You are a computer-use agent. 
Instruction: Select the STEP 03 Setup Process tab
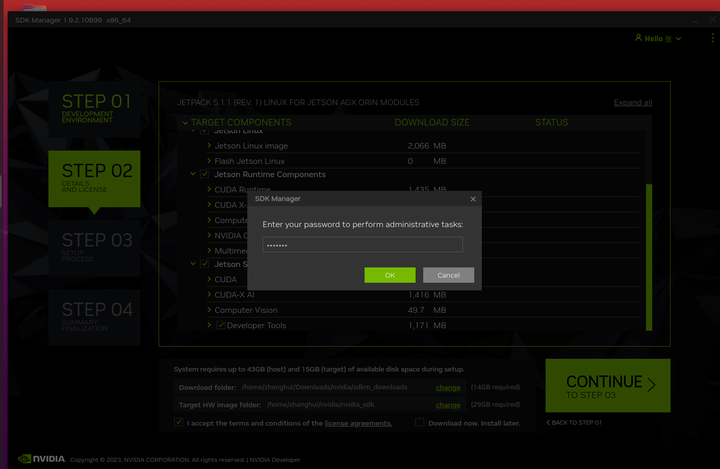tap(94, 248)
